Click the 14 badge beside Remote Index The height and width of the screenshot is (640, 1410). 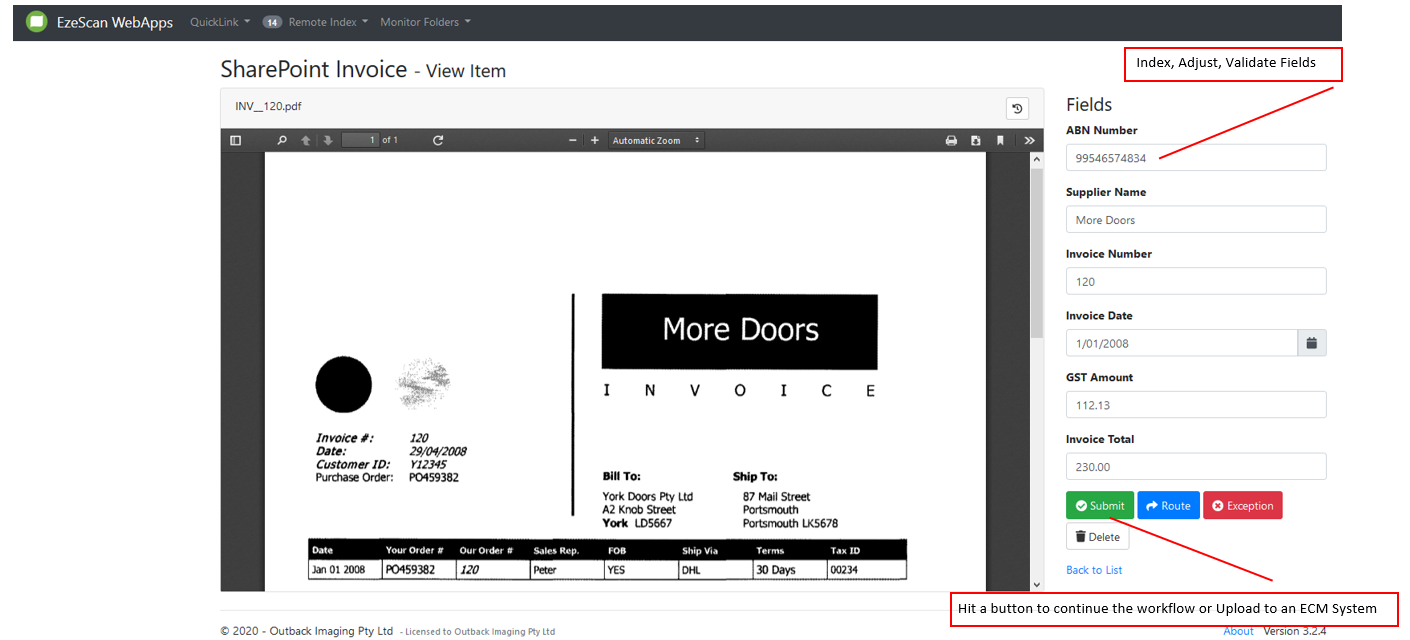tap(272, 22)
